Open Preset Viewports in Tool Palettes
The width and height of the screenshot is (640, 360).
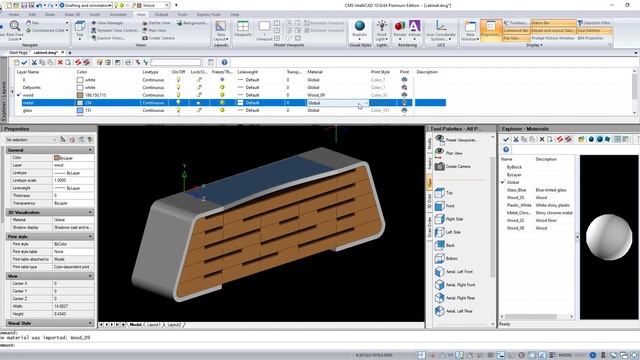tap(455, 140)
